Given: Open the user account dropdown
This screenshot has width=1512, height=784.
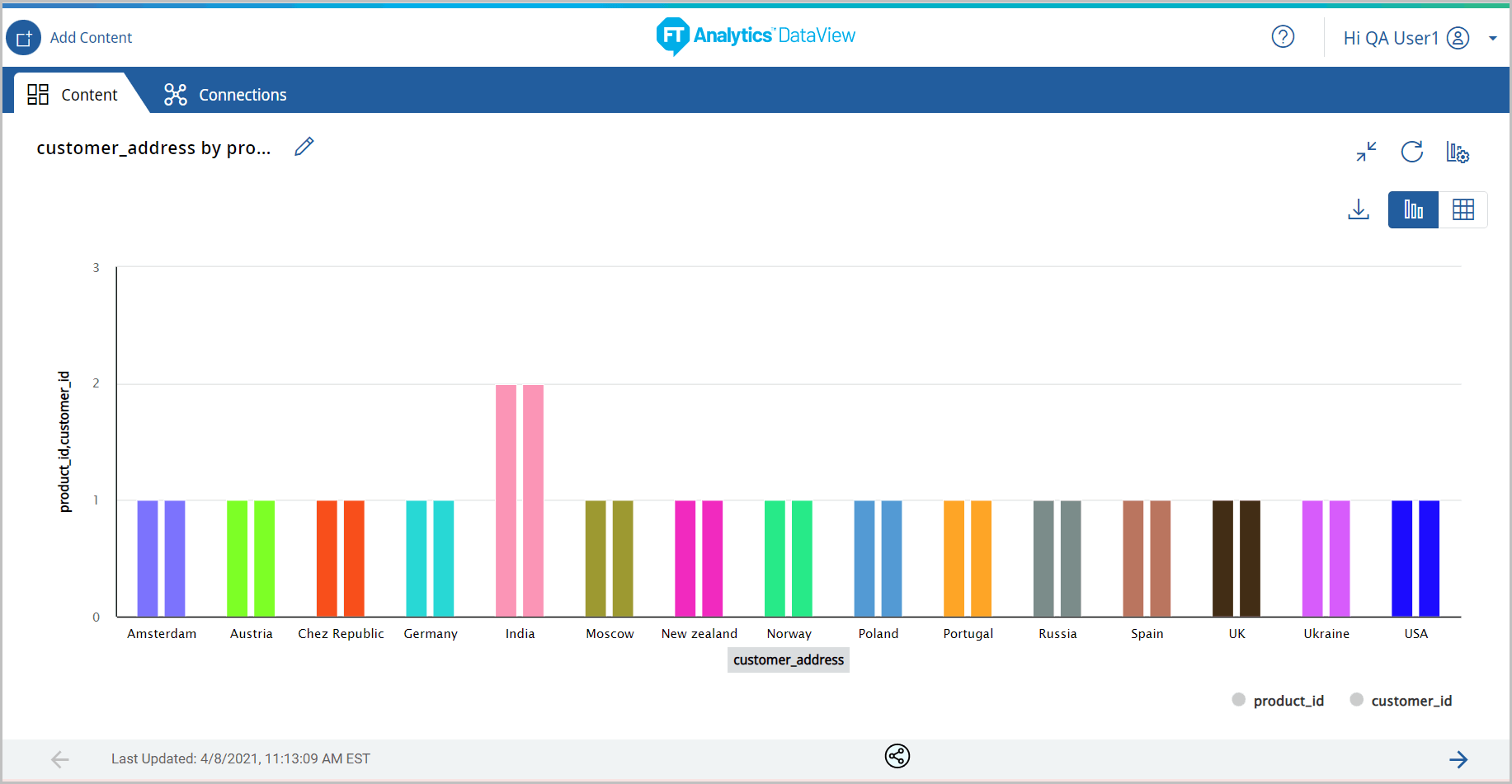Looking at the screenshot, I should coord(1493,37).
